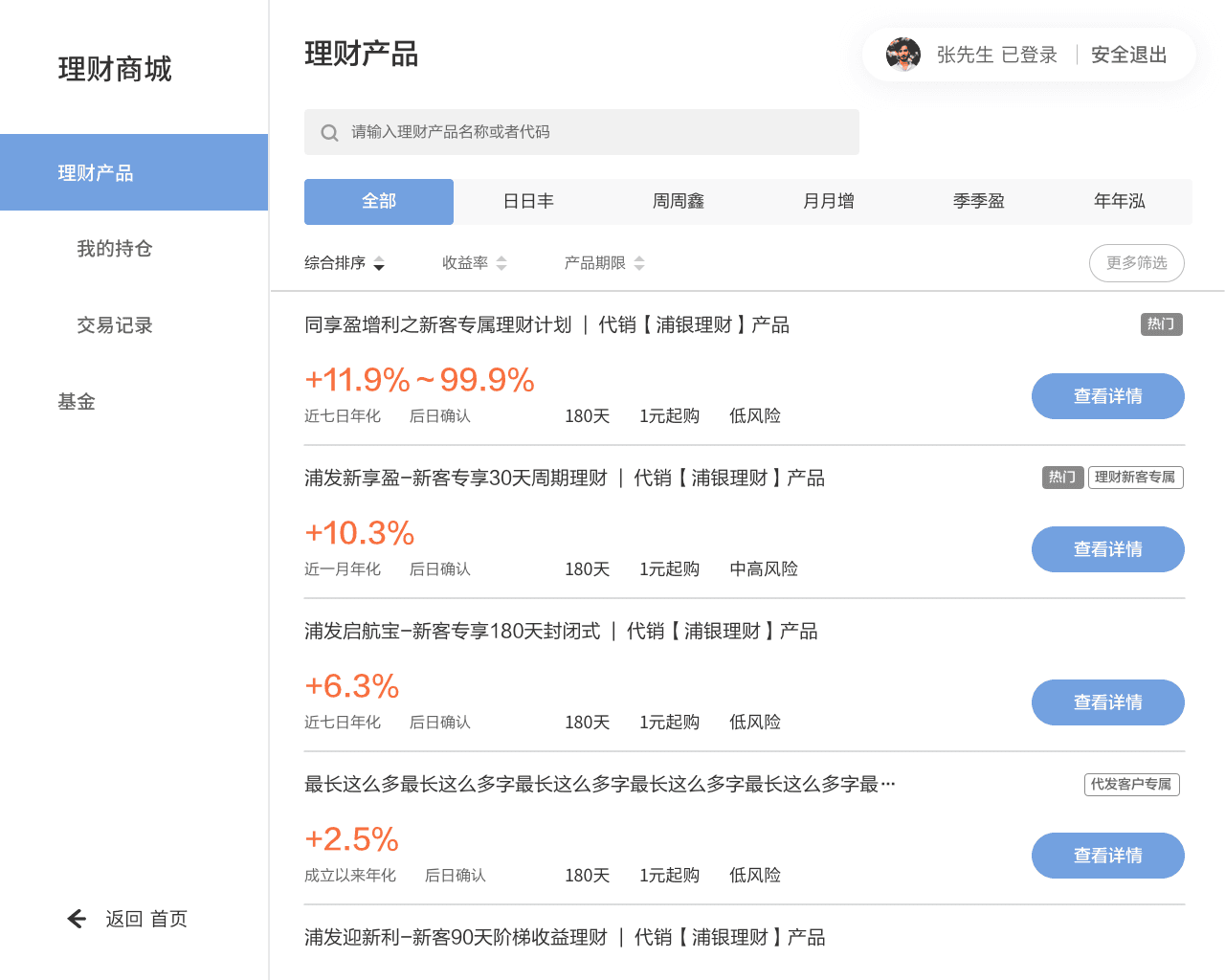Screen dimensions: 1225x980
Task: Click the 更多筛选 button
Action: [1137, 263]
